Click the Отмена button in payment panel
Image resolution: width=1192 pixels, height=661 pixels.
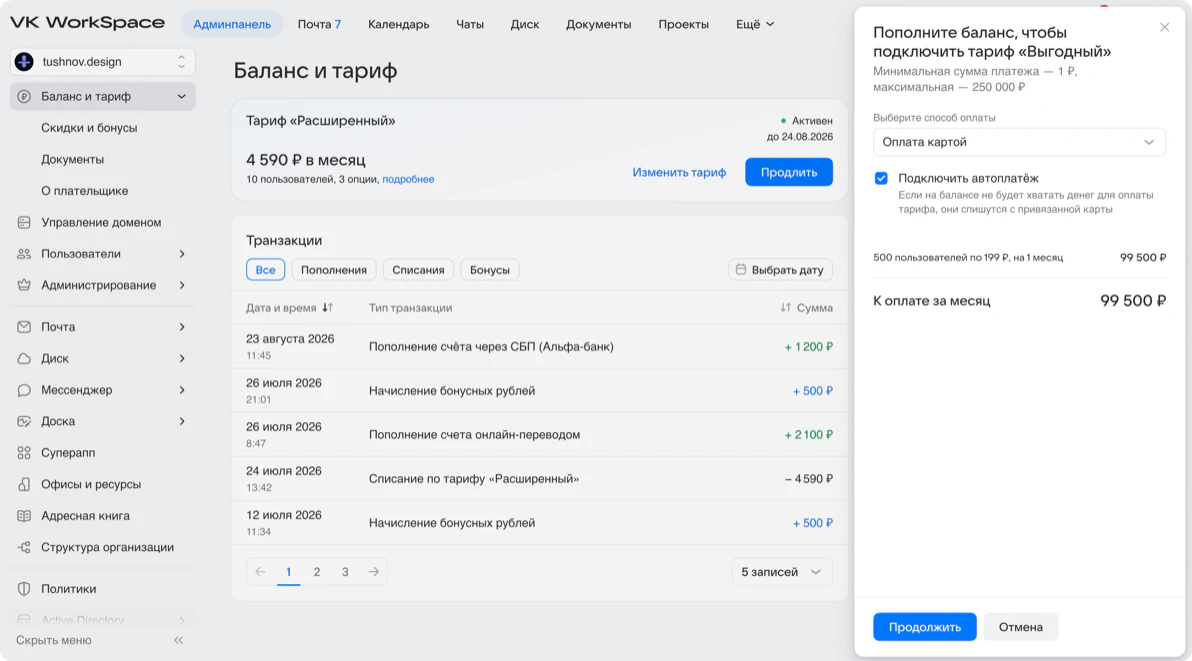(x=1020, y=627)
